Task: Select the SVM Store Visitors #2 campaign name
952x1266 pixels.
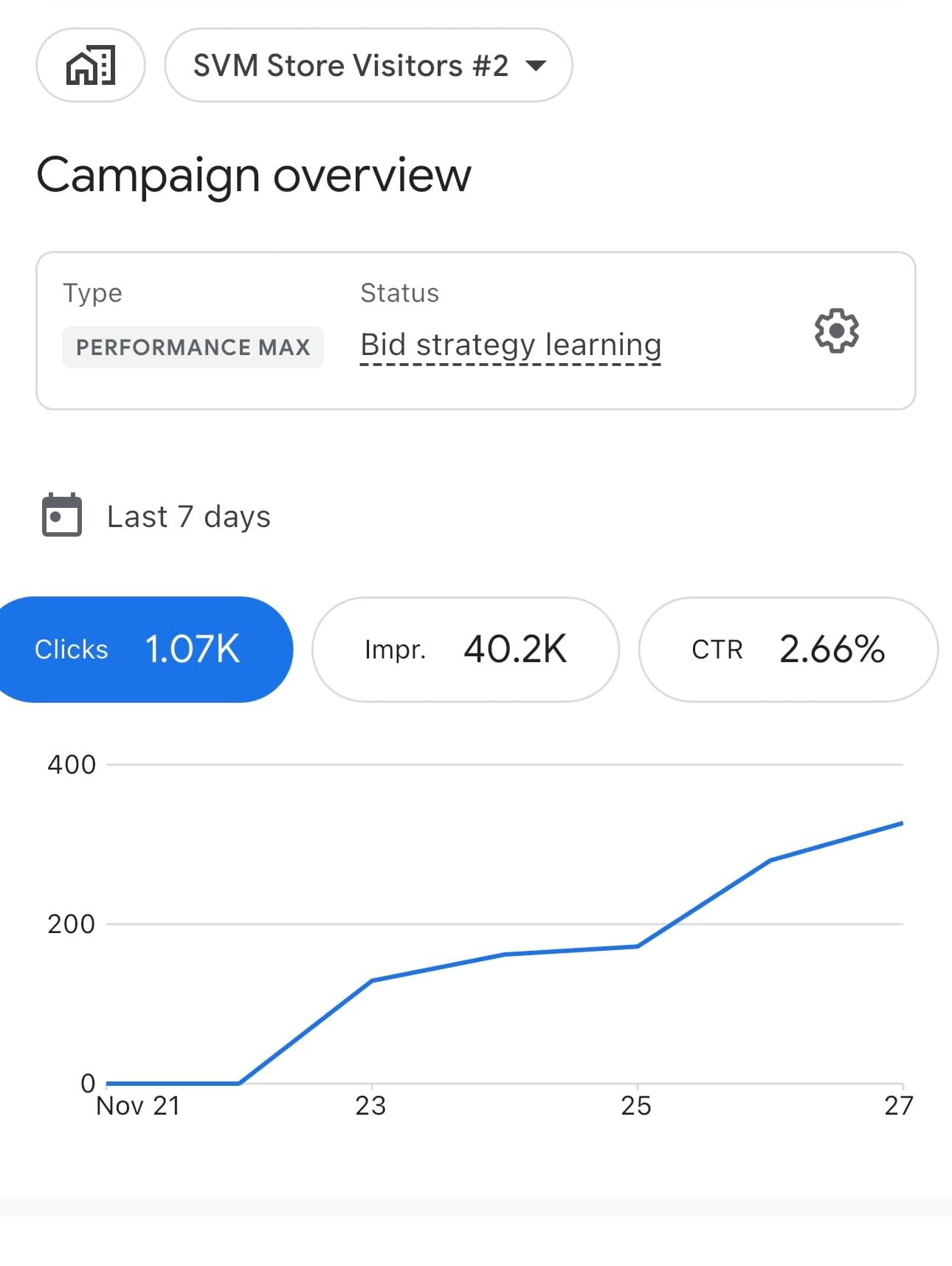Action: (x=351, y=66)
